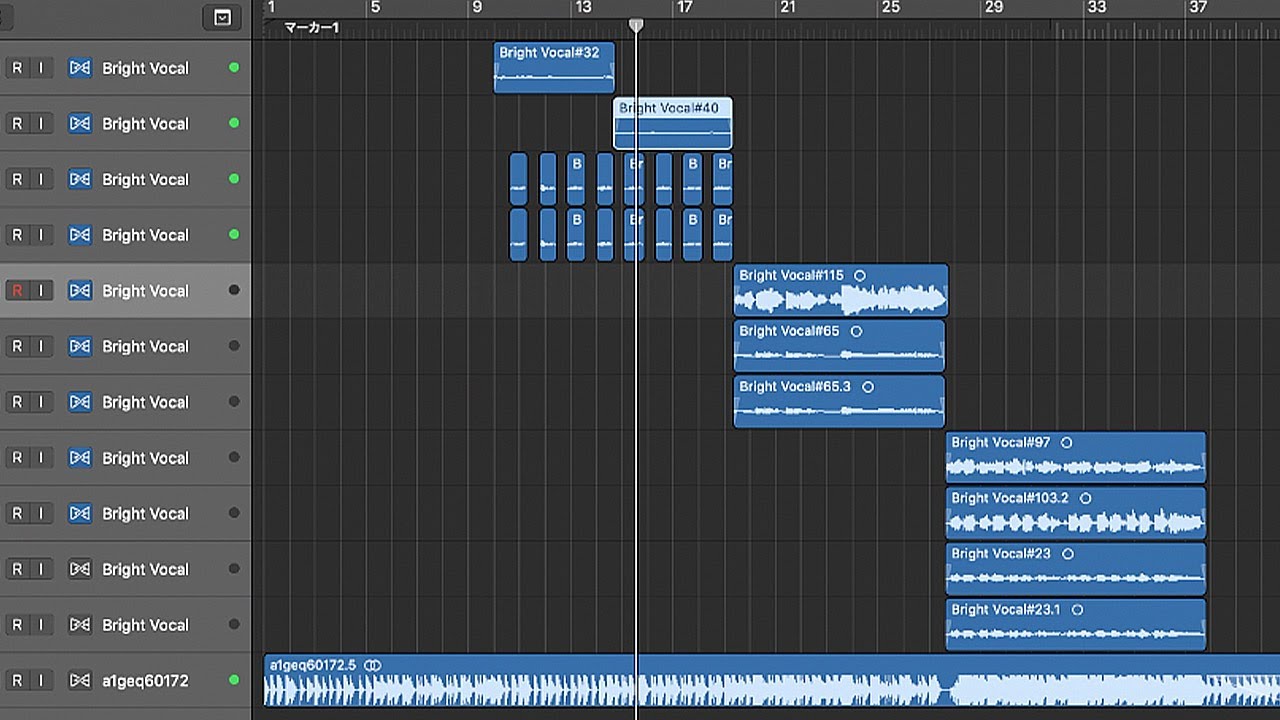Toggle input monitoring I on the a1geq60172 track
Viewport: 1280px width, 720px height.
tap(40, 681)
